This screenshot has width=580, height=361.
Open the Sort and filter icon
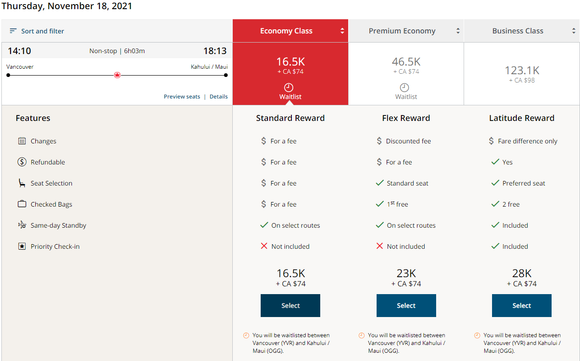(x=13, y=31)
